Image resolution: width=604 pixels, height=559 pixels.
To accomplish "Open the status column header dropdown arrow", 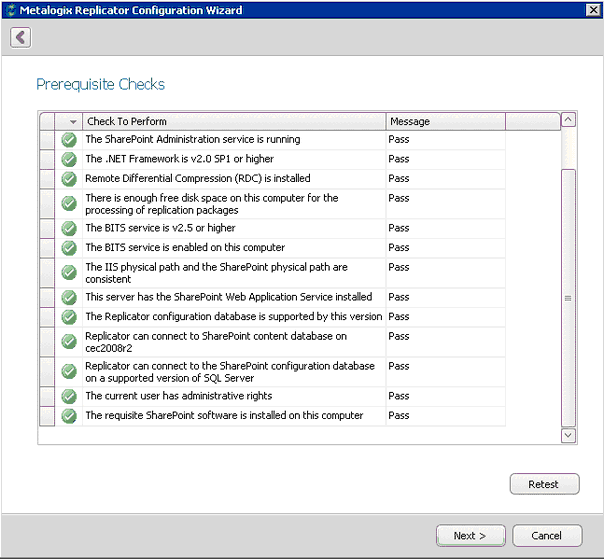I will (73, 122).
